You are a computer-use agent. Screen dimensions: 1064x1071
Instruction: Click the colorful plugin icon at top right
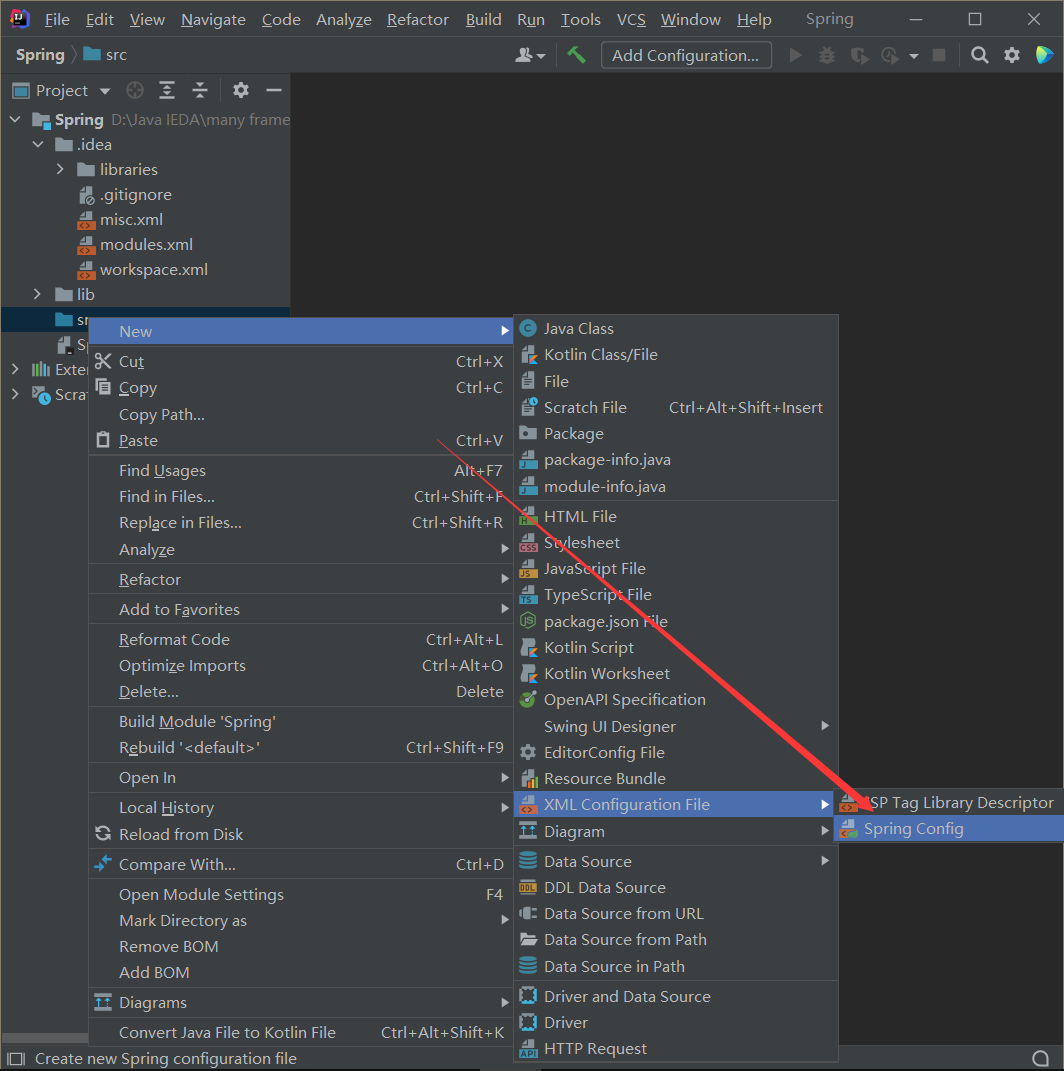pyautogui.click(x=1044, y=55)
